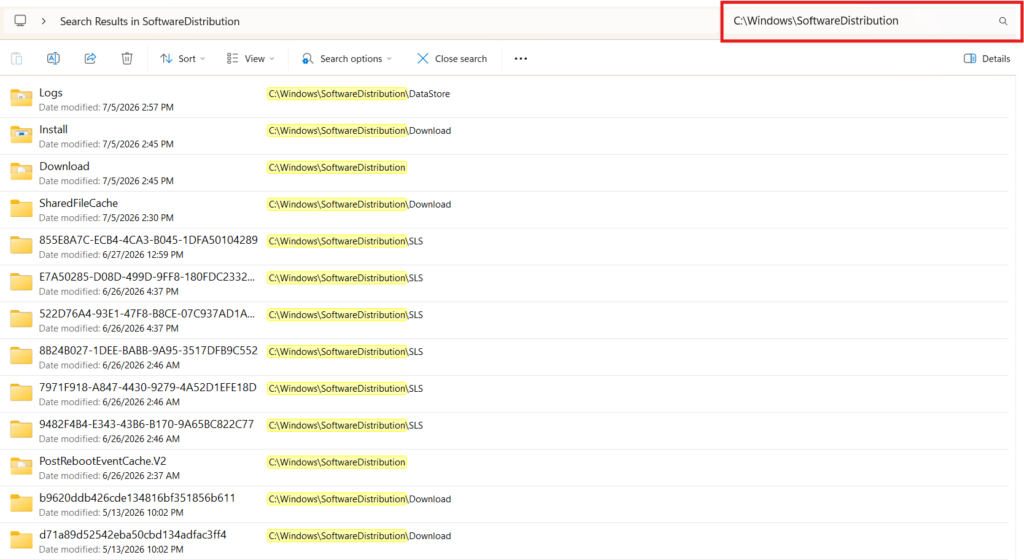The height and width of the screenshot is (560, 1024).
Task: Click the 855E8A7C-ECB4-4CA3-B045-1DFA50104289 name
Action: point(148,240)
